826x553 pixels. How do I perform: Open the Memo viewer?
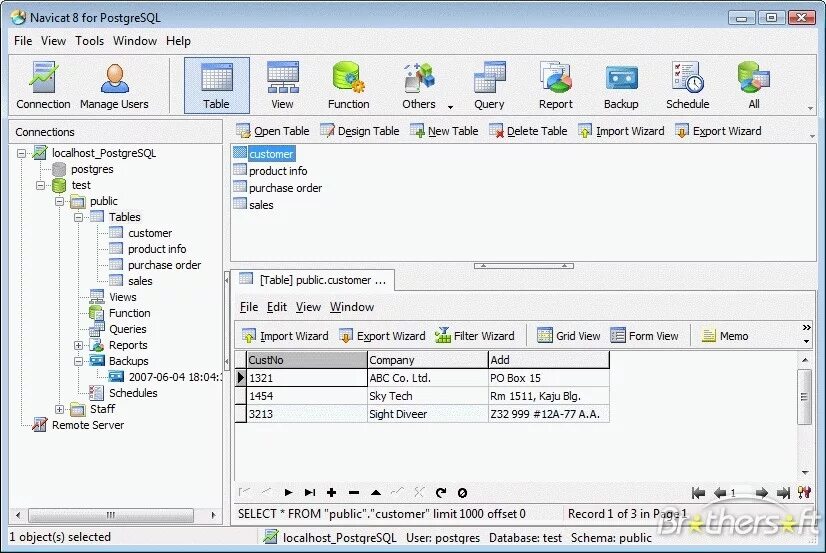tap(725, 335)
